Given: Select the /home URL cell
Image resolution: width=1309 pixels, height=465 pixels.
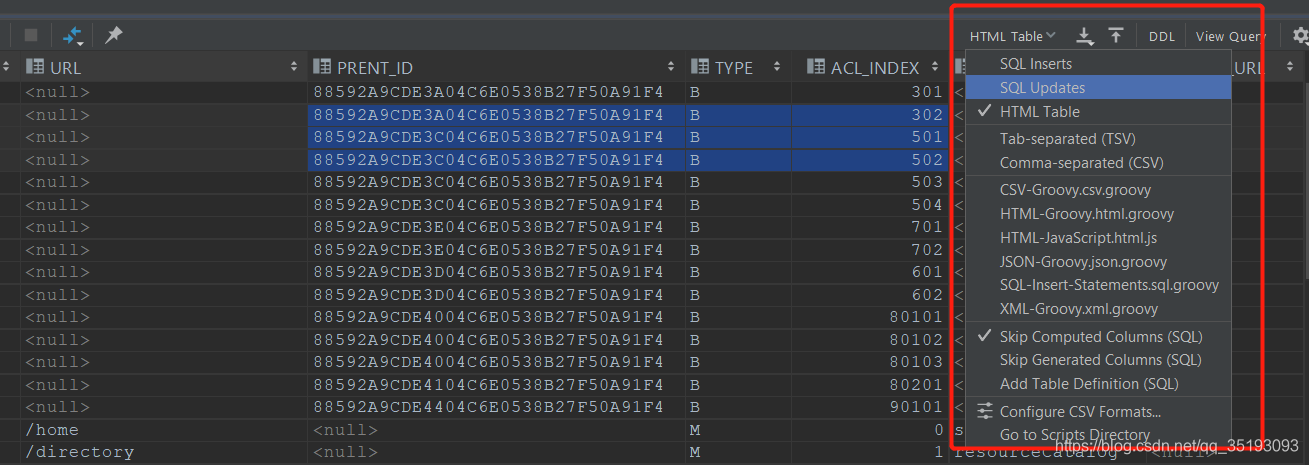Looking at the screenshot, I should 163,429.
